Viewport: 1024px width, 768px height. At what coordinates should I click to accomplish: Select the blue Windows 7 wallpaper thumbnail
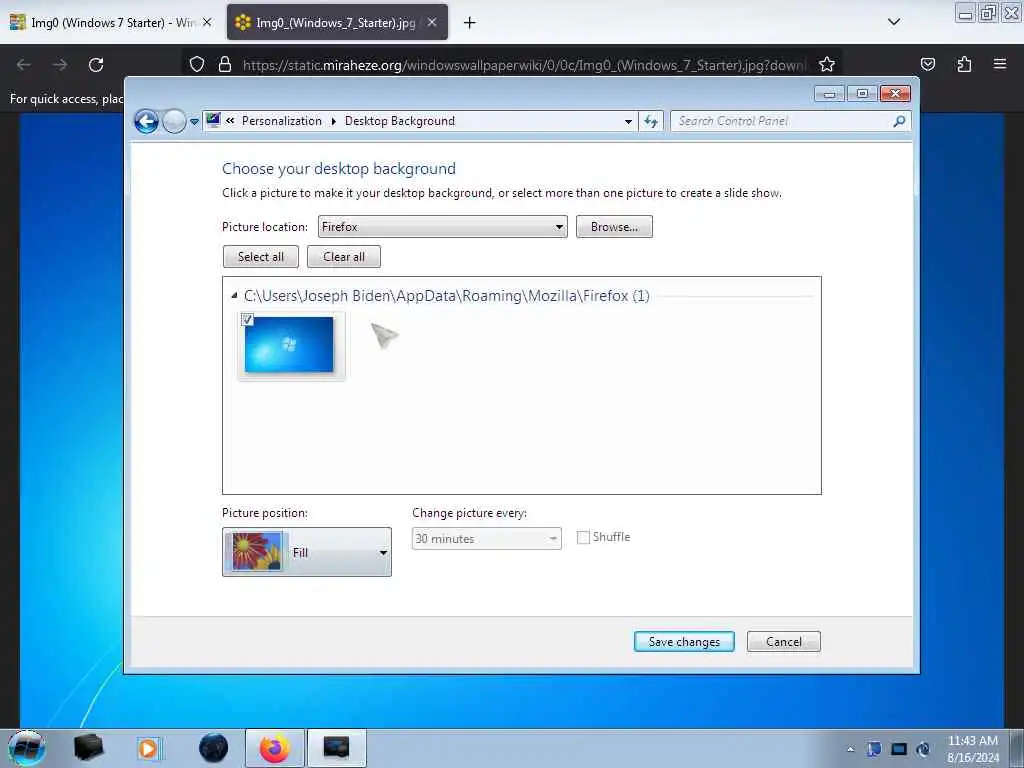[289, 345]
